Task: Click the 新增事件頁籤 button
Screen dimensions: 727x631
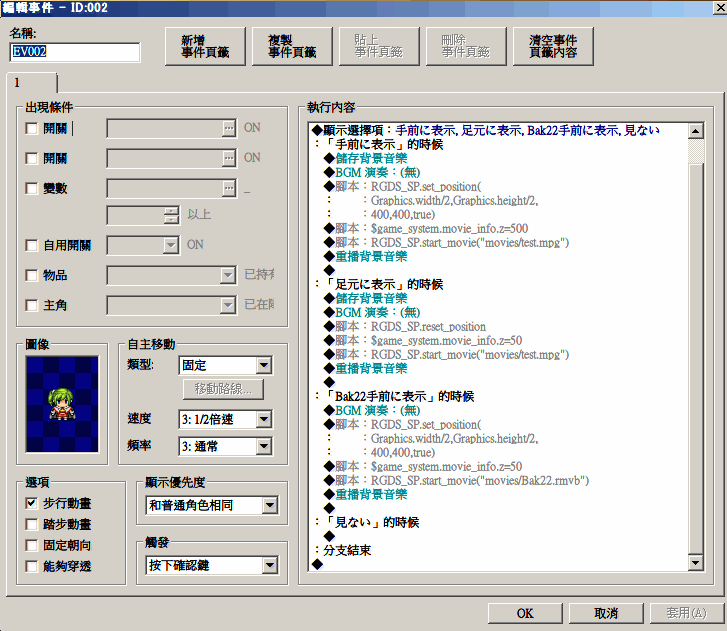Action: (205, 46)
